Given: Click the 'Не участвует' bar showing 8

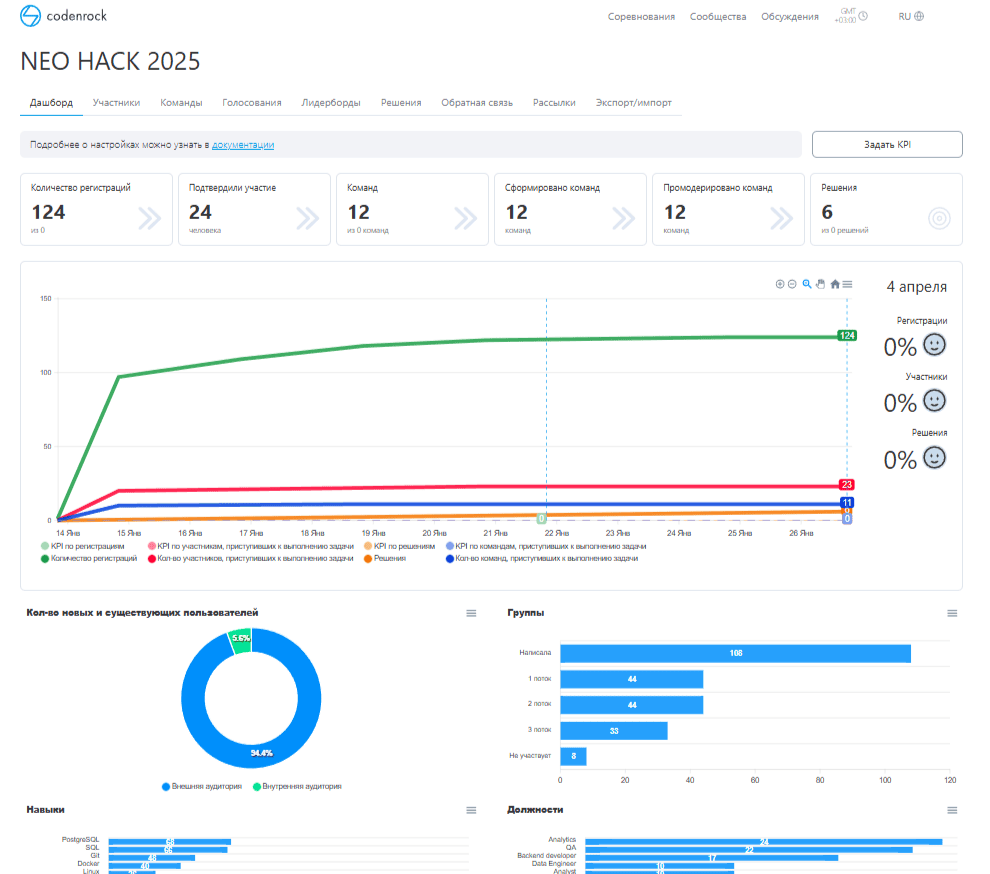Looking at the screenshot, I should (x=573, y=756).
